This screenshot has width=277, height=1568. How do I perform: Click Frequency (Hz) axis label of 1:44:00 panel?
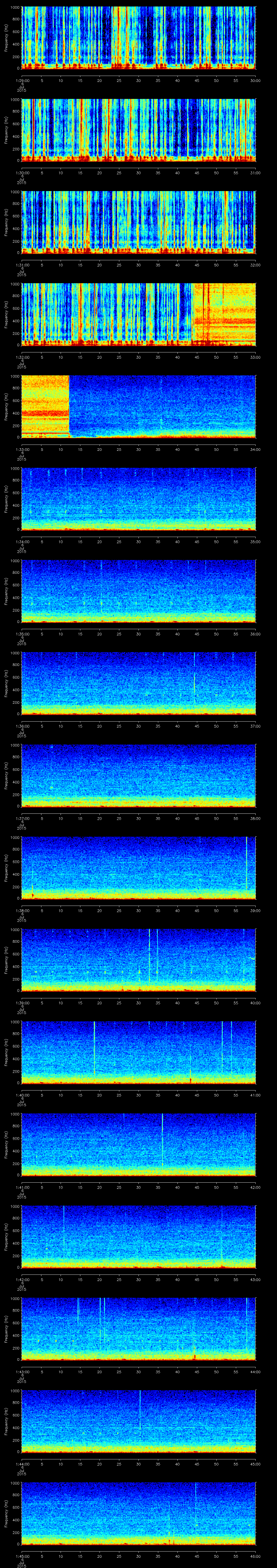pyautogui.click(x=6, y=1421)
